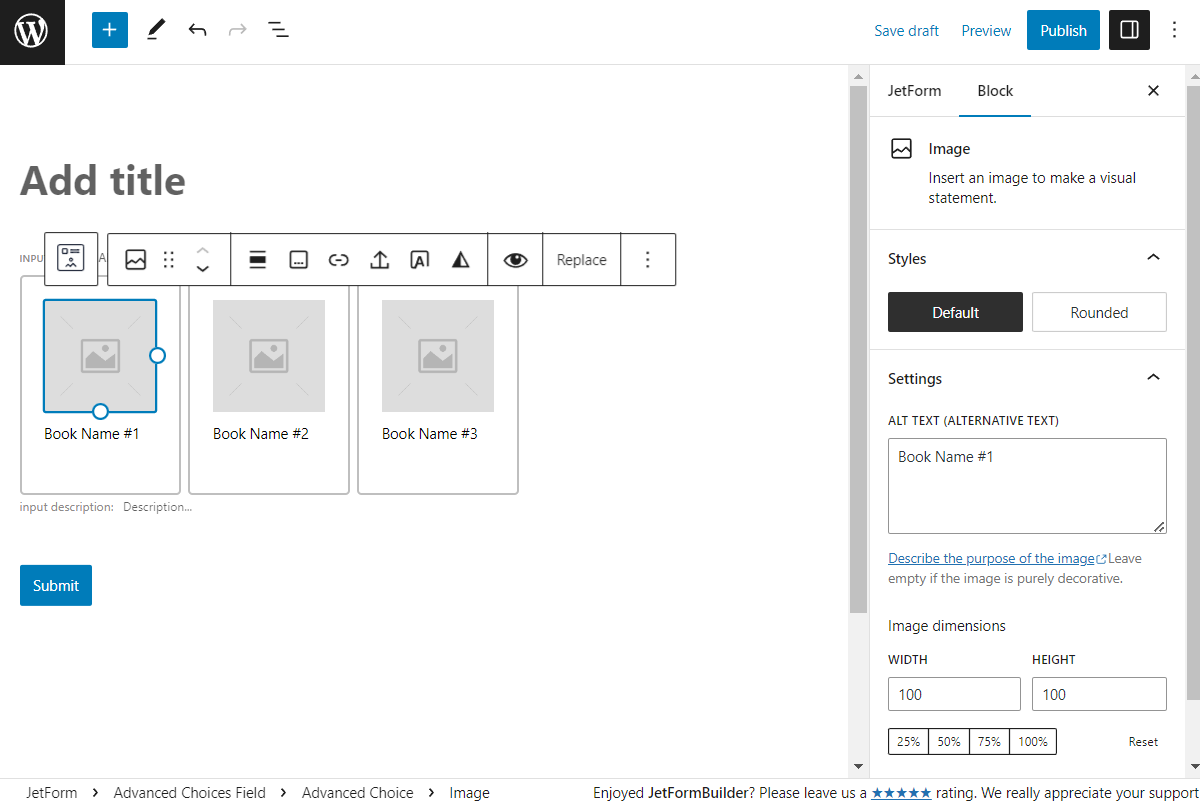Open the block options three-dot menu
This screenshot has width=1200, height=802.
[648, 259]
